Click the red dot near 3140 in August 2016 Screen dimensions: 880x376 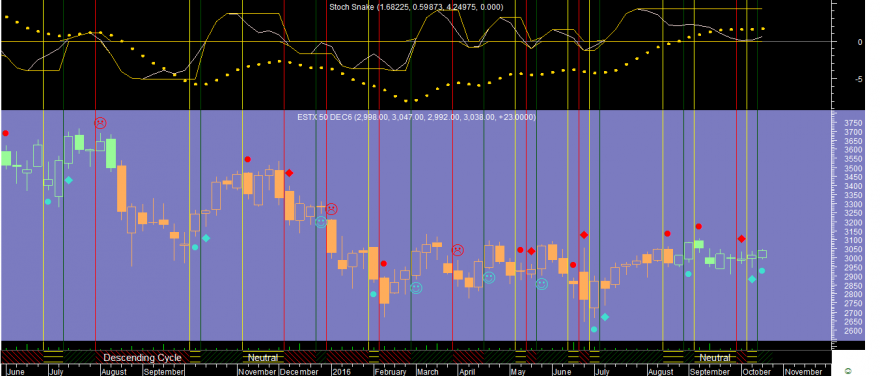[x=667, y=233]
